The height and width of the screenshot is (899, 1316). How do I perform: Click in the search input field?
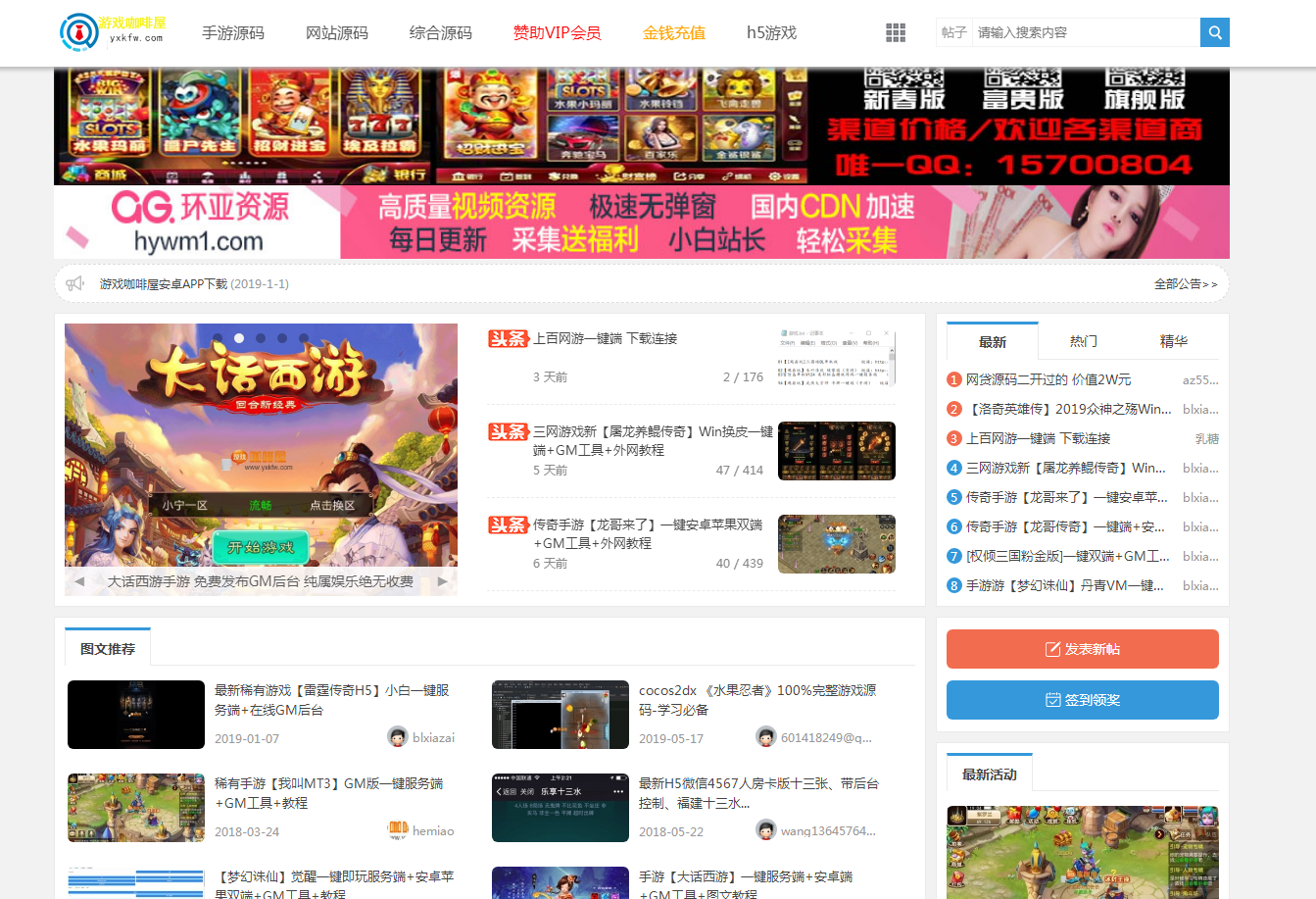point(1083,32)
